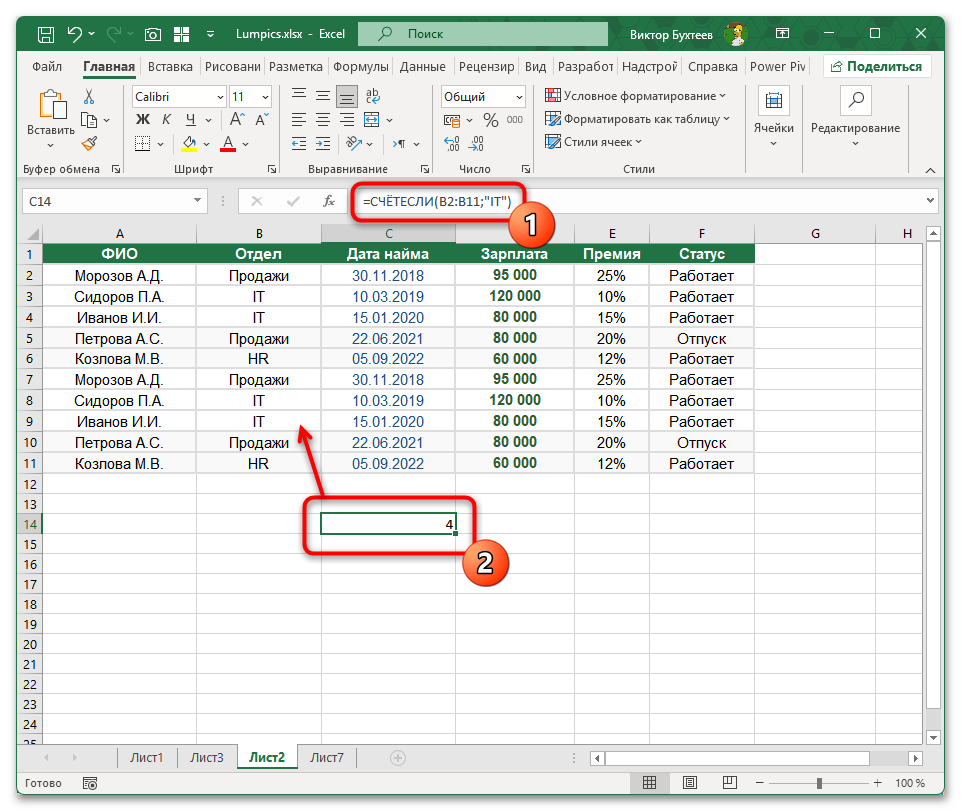Image resolution: width=961 pixels, height=811 pixels.
Task: Switch to the Данные tab
Action: (422, 66)
